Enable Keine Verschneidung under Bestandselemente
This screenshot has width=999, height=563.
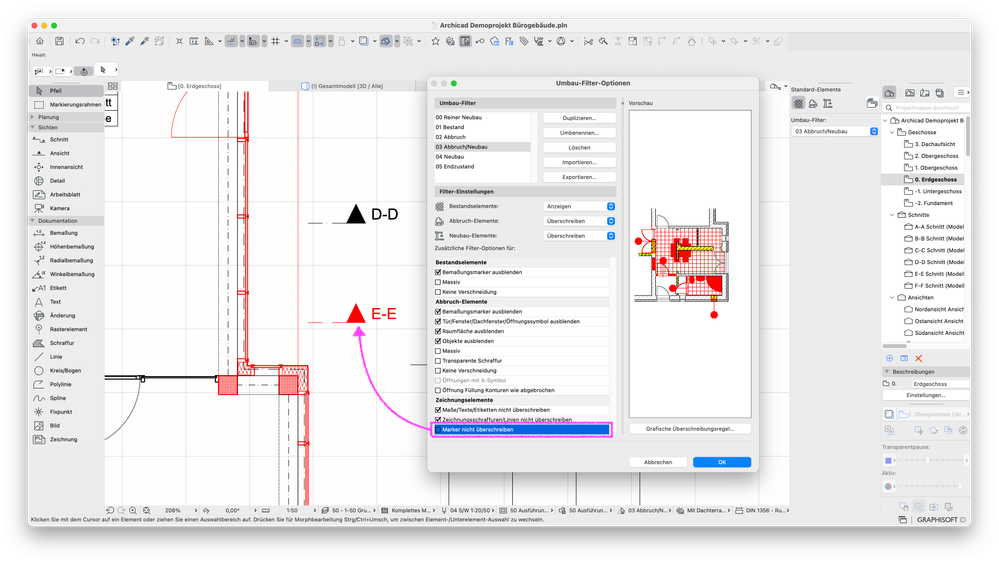pyautogui.click(x=438, y=292)
